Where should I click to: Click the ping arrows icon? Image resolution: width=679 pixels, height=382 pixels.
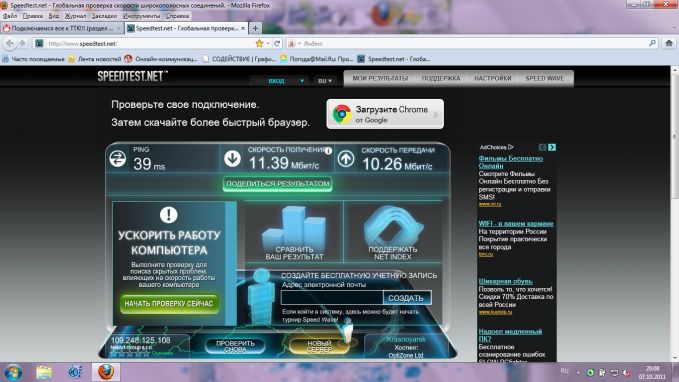[117, 159]
